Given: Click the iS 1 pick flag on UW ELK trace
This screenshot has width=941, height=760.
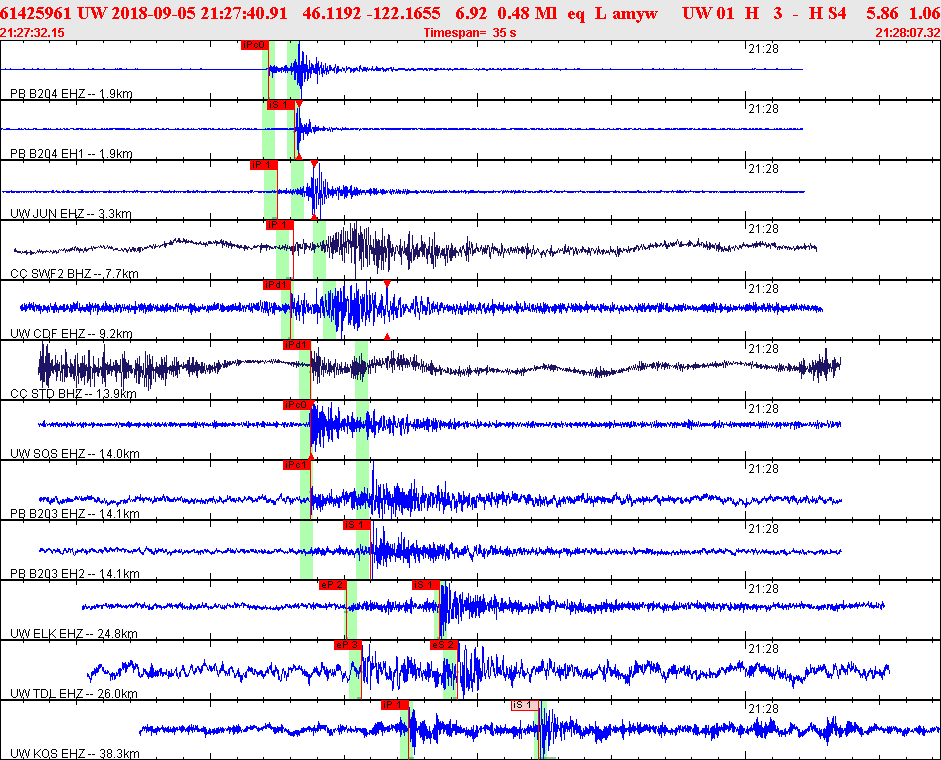Looking at the screenshot, I should coord(426,585).
